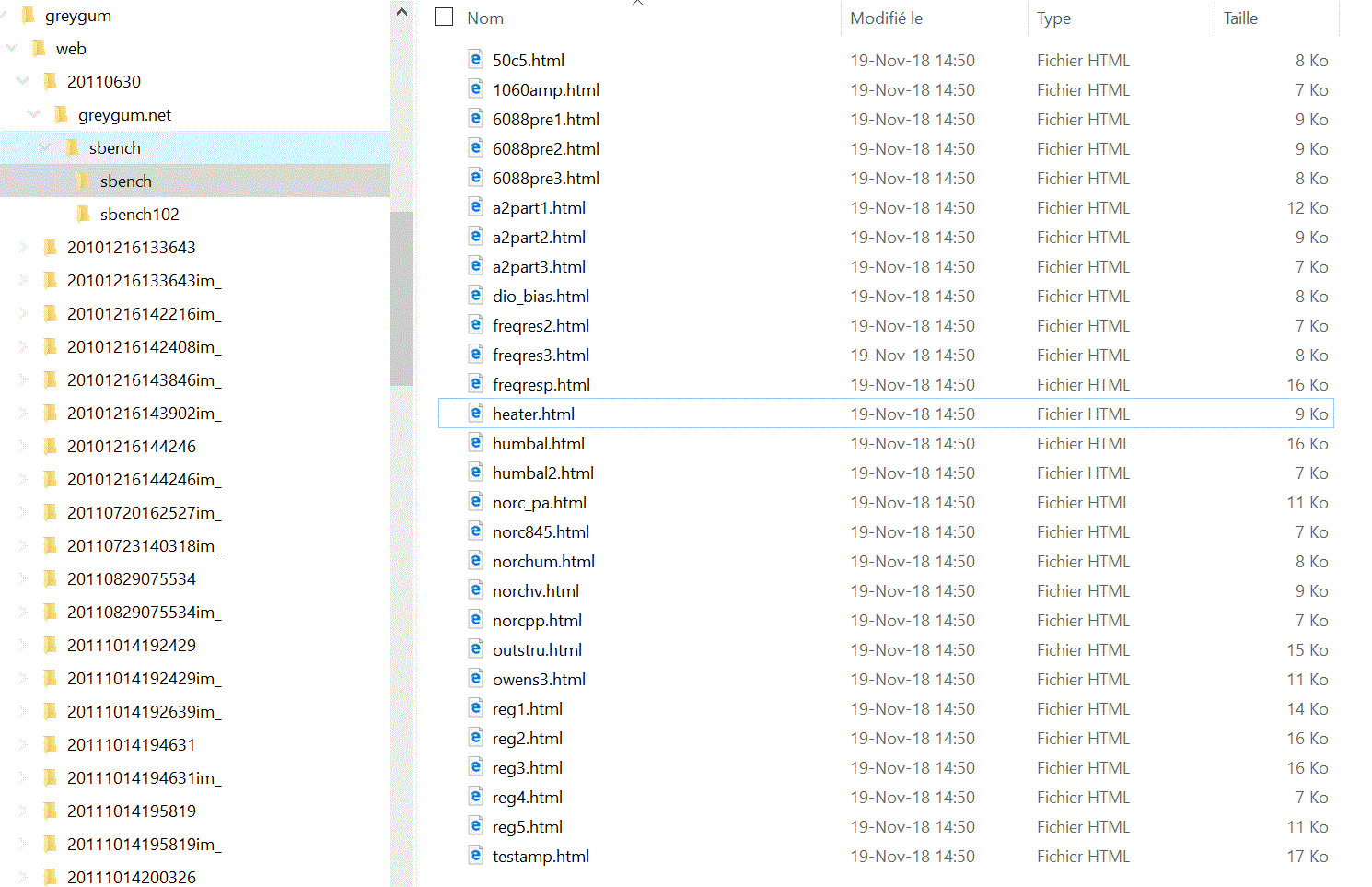Click the navigation pane scroll up arrow
Viewport: 1372px width, 887px height.
(401, 12)
